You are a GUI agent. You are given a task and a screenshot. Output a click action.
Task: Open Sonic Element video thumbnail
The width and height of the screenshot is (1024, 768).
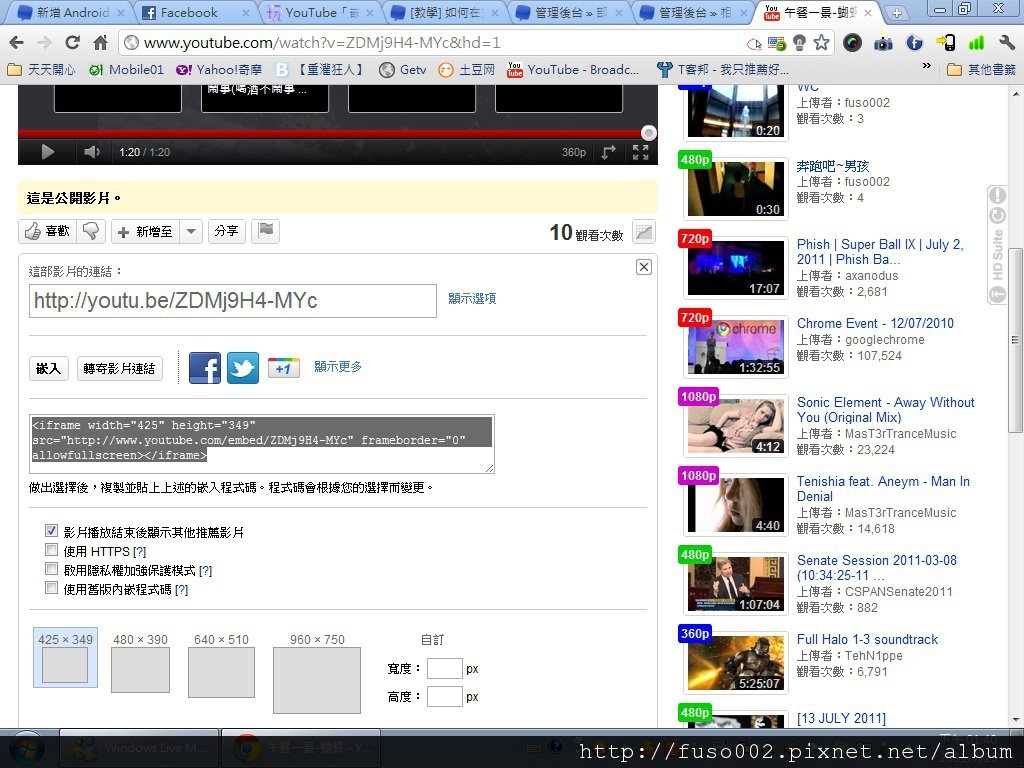coord(736,425)
